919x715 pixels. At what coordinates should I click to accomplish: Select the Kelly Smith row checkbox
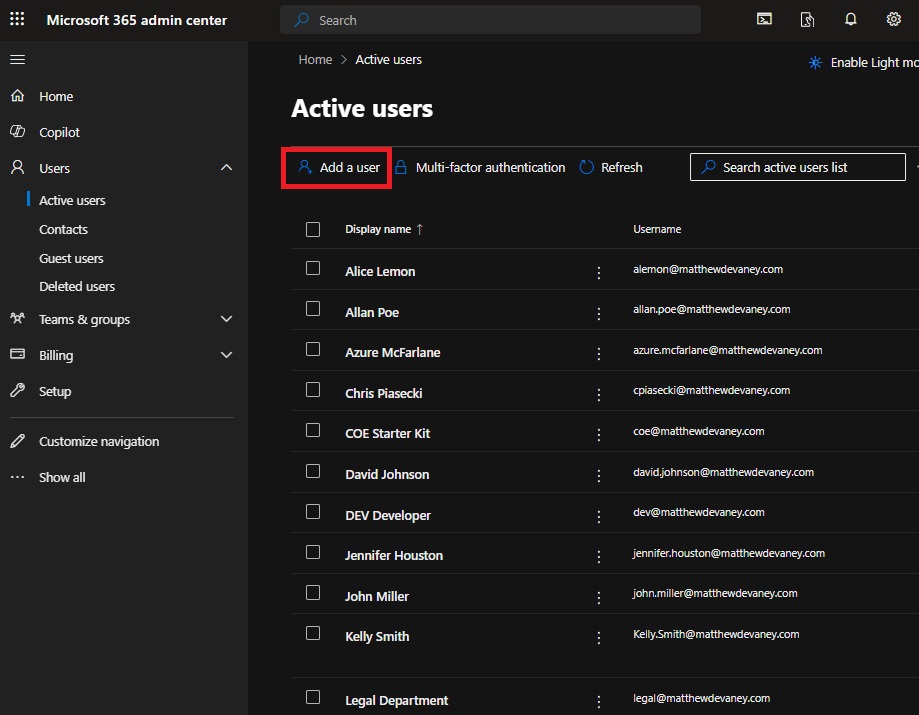313,633
